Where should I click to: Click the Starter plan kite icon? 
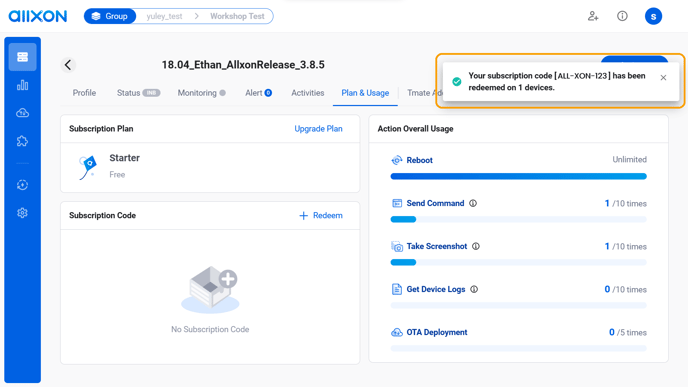point(88,167)
